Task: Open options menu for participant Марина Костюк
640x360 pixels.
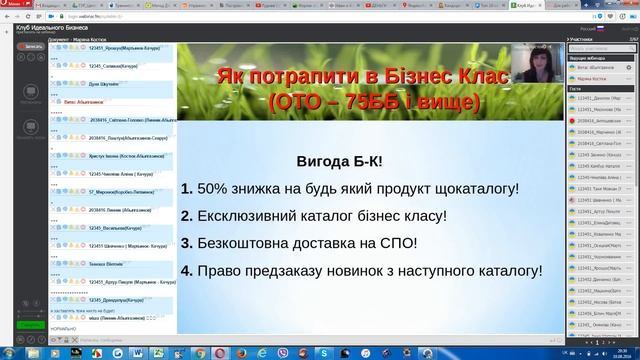Action: [x=629, y=79]
